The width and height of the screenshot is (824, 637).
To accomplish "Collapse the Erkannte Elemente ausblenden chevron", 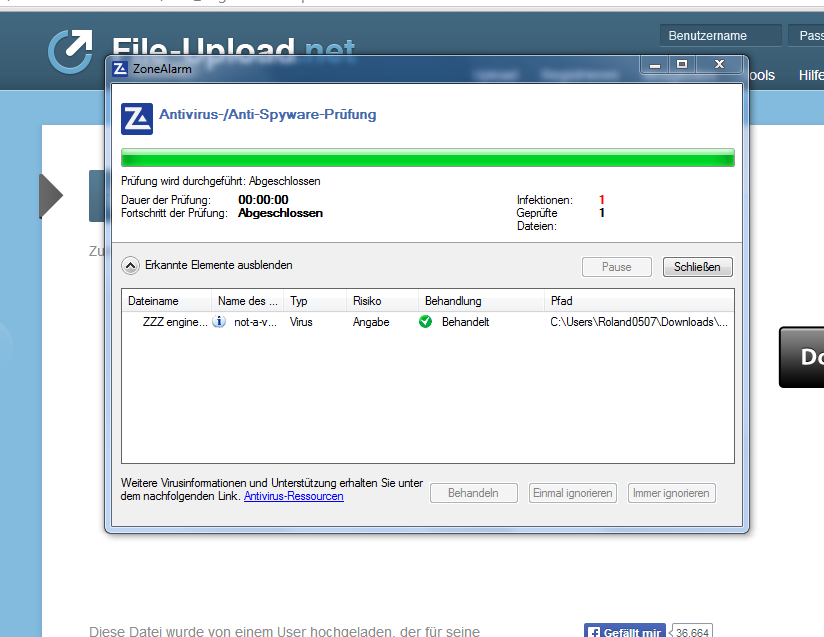I will pos(130,265).
